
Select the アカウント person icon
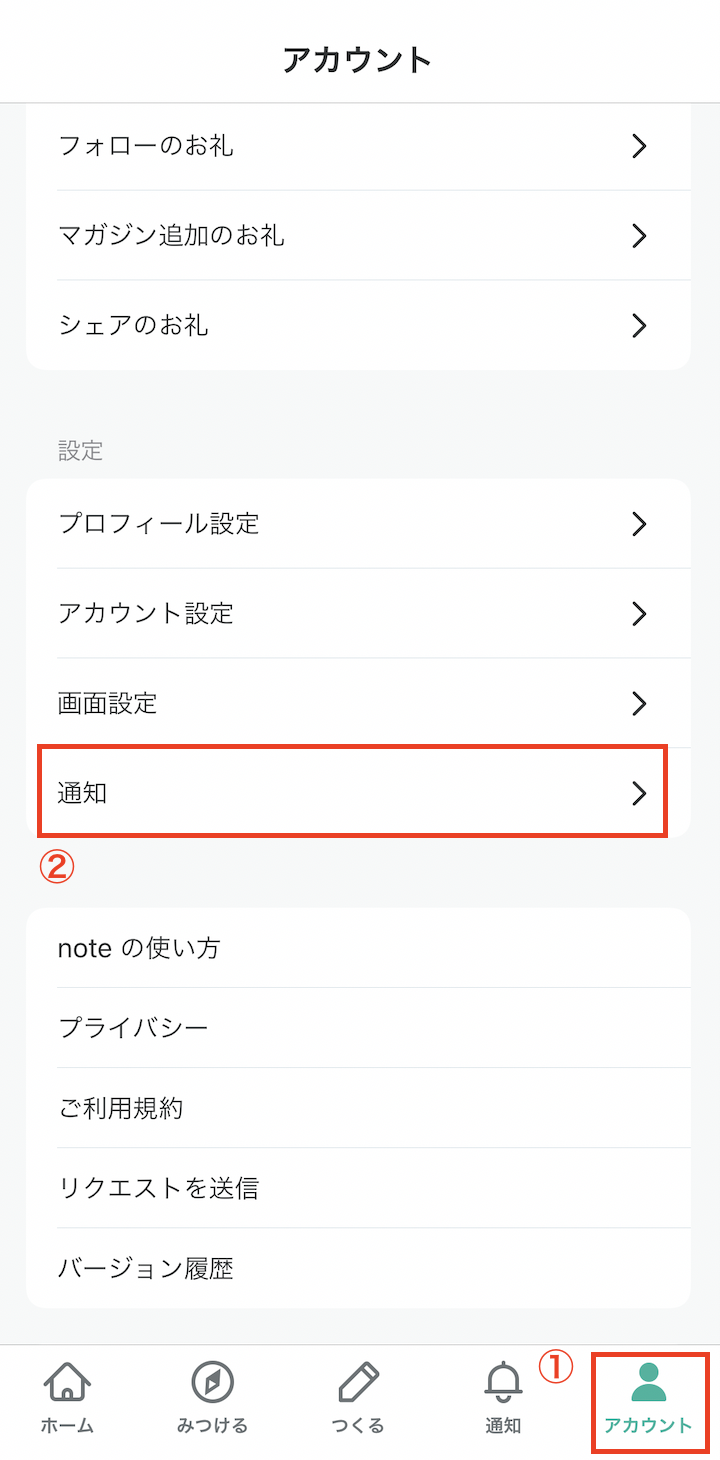[648, 1382]
